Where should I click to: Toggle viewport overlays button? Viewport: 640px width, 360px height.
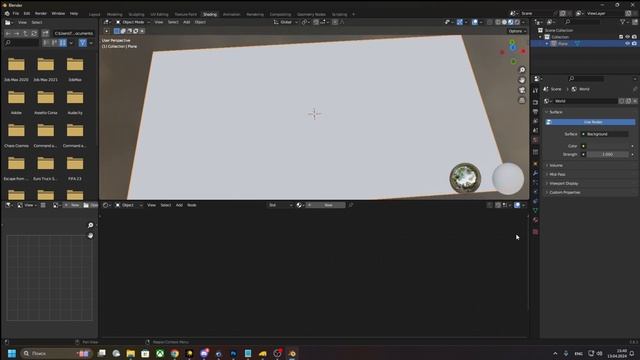tap(475, 22)
